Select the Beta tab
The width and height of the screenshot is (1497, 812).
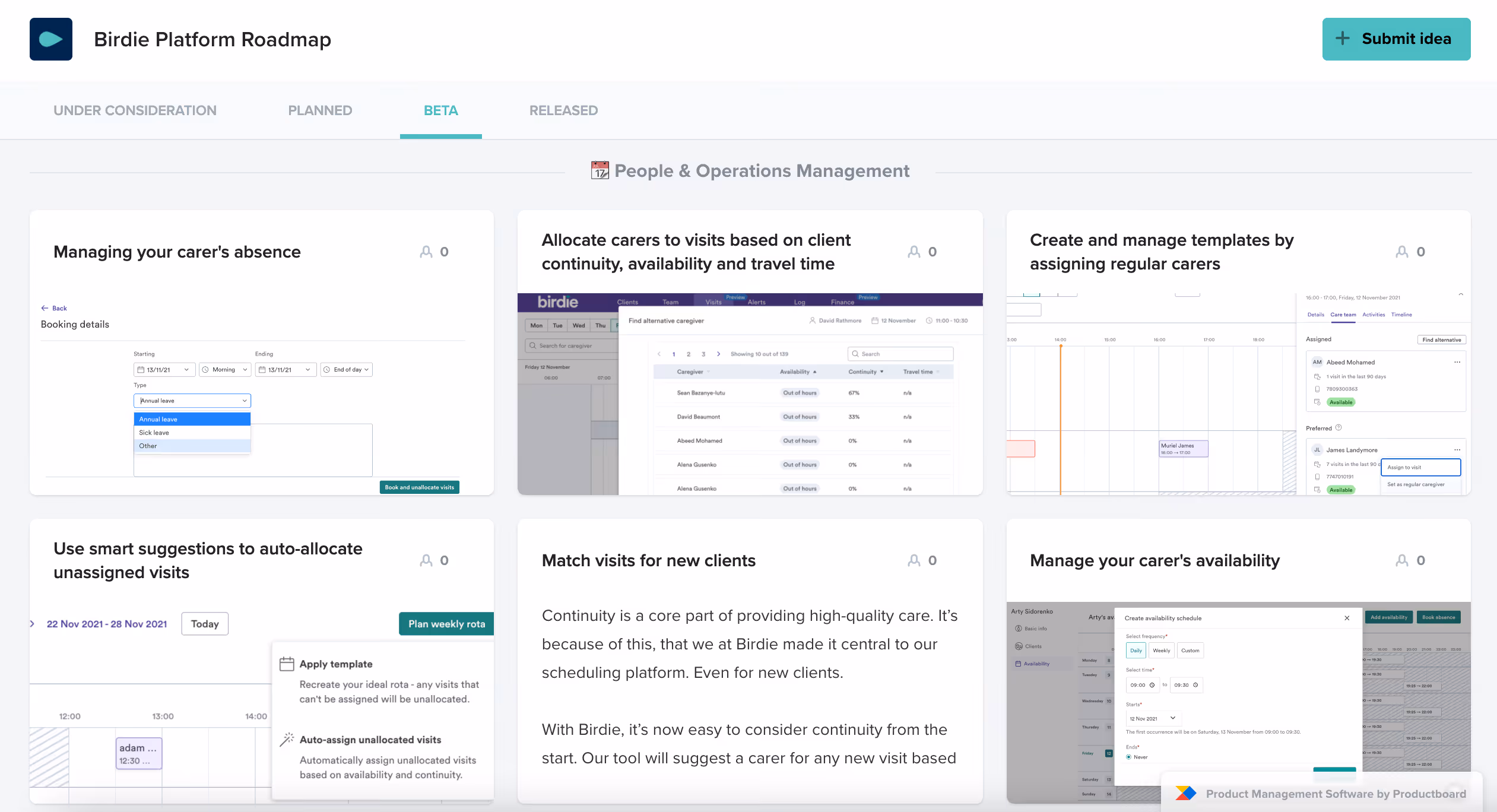coord(440,110)
